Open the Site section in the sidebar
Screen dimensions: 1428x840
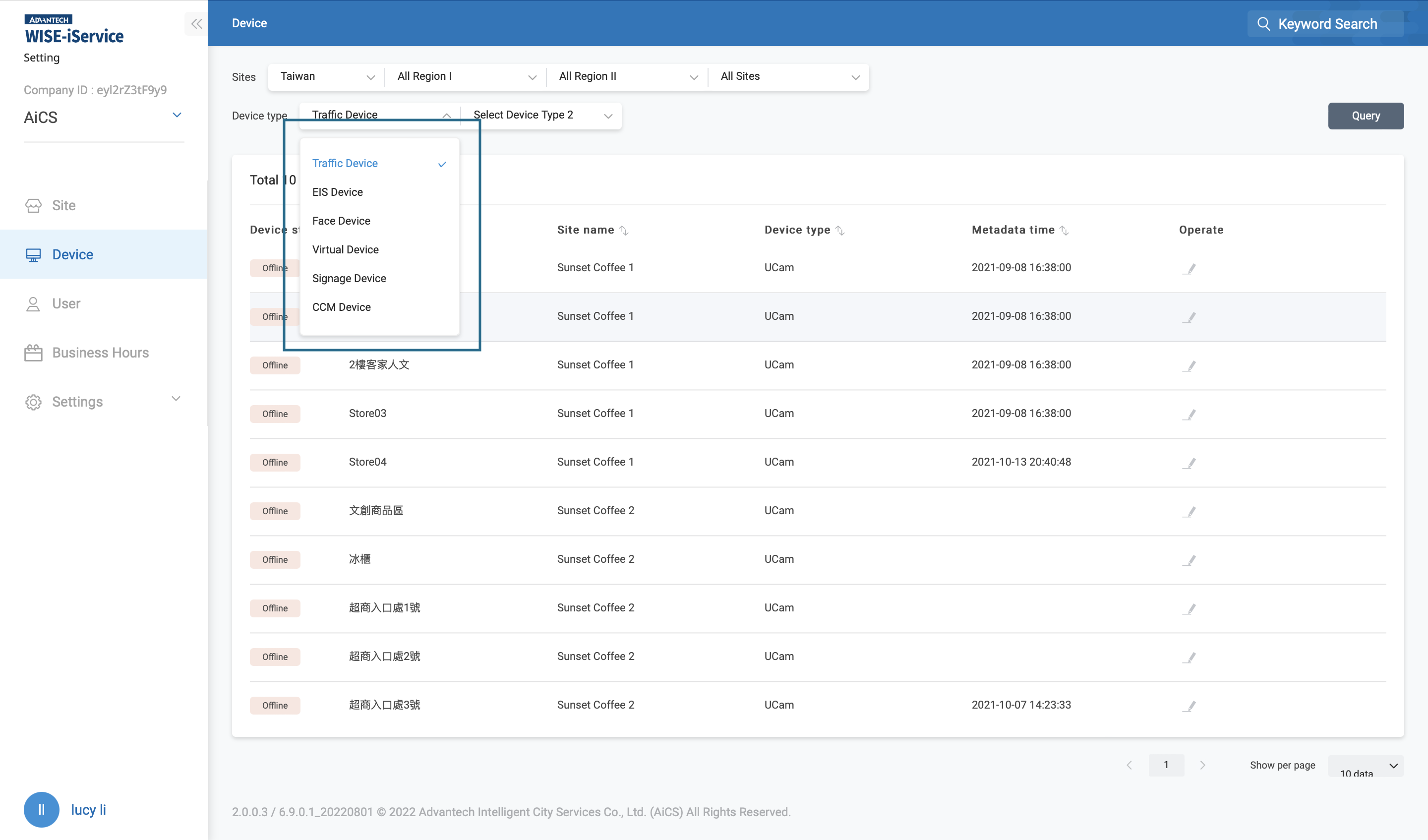pyautogui.click(x=63, y=205)
